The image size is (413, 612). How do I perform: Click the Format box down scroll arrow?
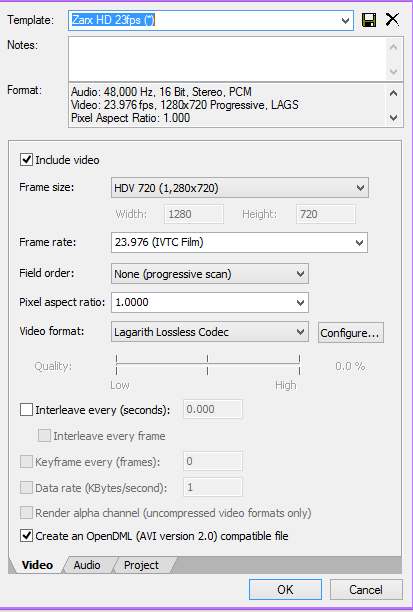(x=393, y=117)
